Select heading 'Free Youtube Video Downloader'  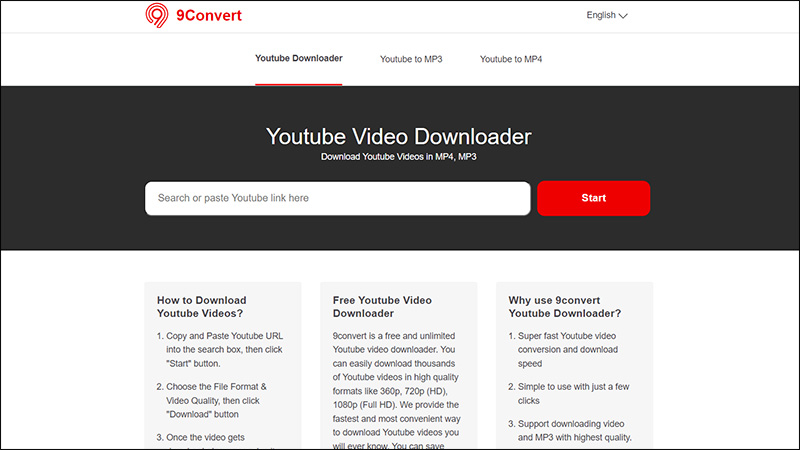click(382, 307)
